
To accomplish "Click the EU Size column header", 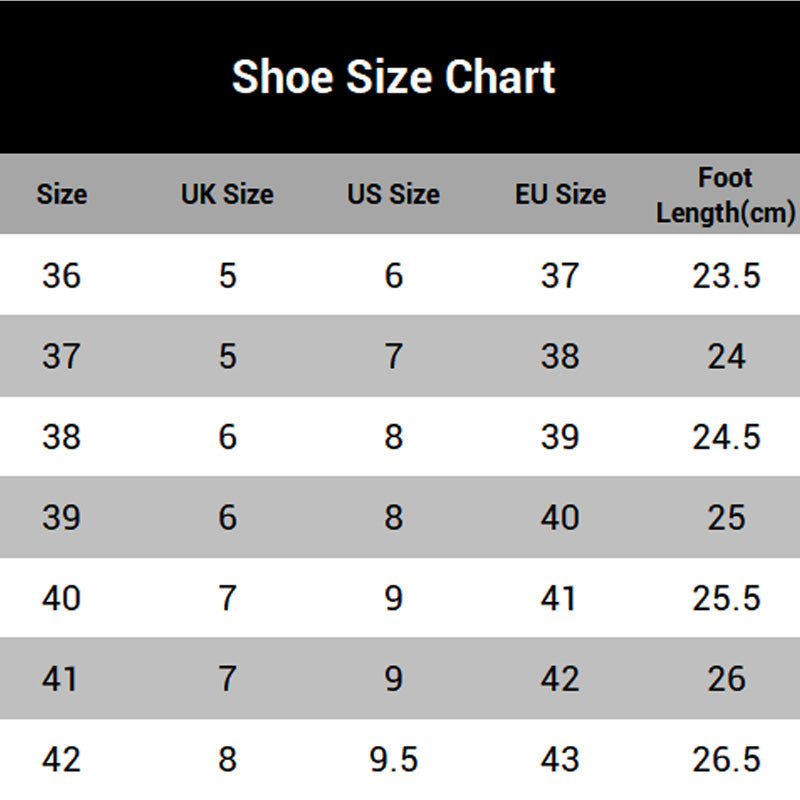I will click(560, 194).
